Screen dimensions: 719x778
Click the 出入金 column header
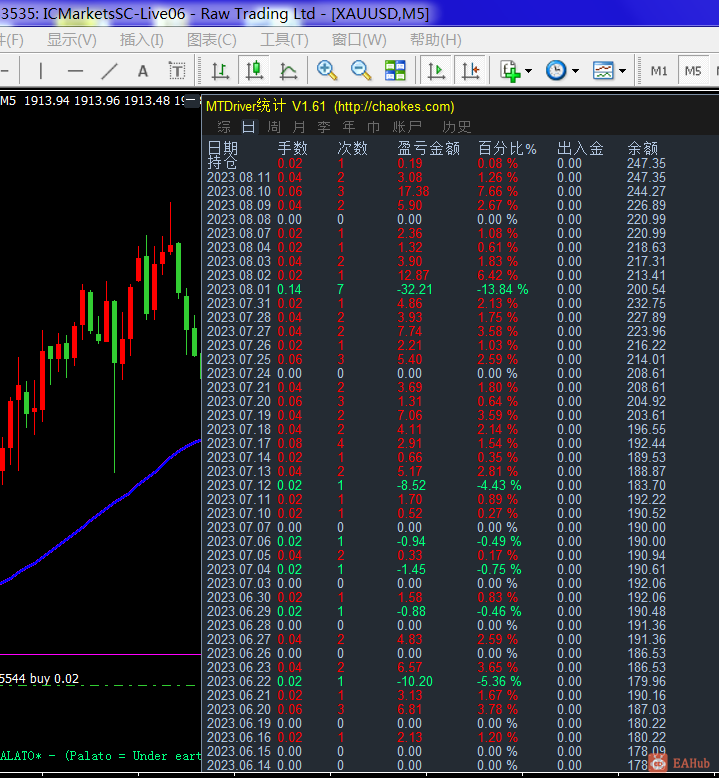point(580,148)
